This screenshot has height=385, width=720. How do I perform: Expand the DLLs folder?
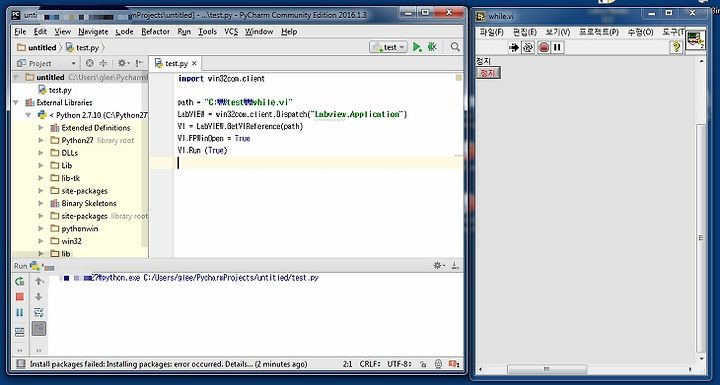click(41, 153)
